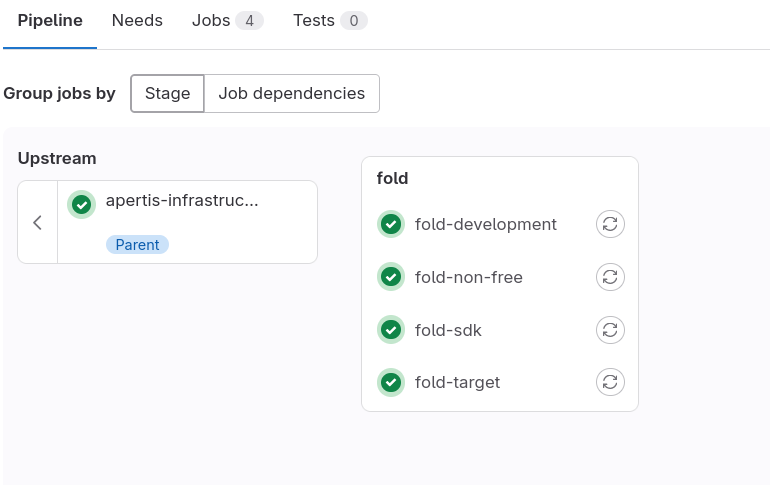Open the fold-sdk job

[x=448, y=330]
